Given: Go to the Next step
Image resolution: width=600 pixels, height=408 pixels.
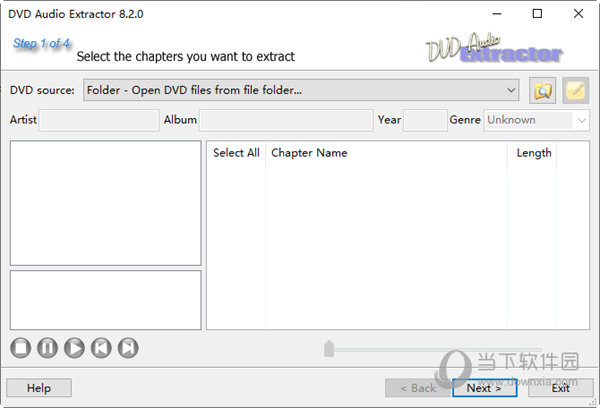Looking at the screenshot, I should click(484, 388).
